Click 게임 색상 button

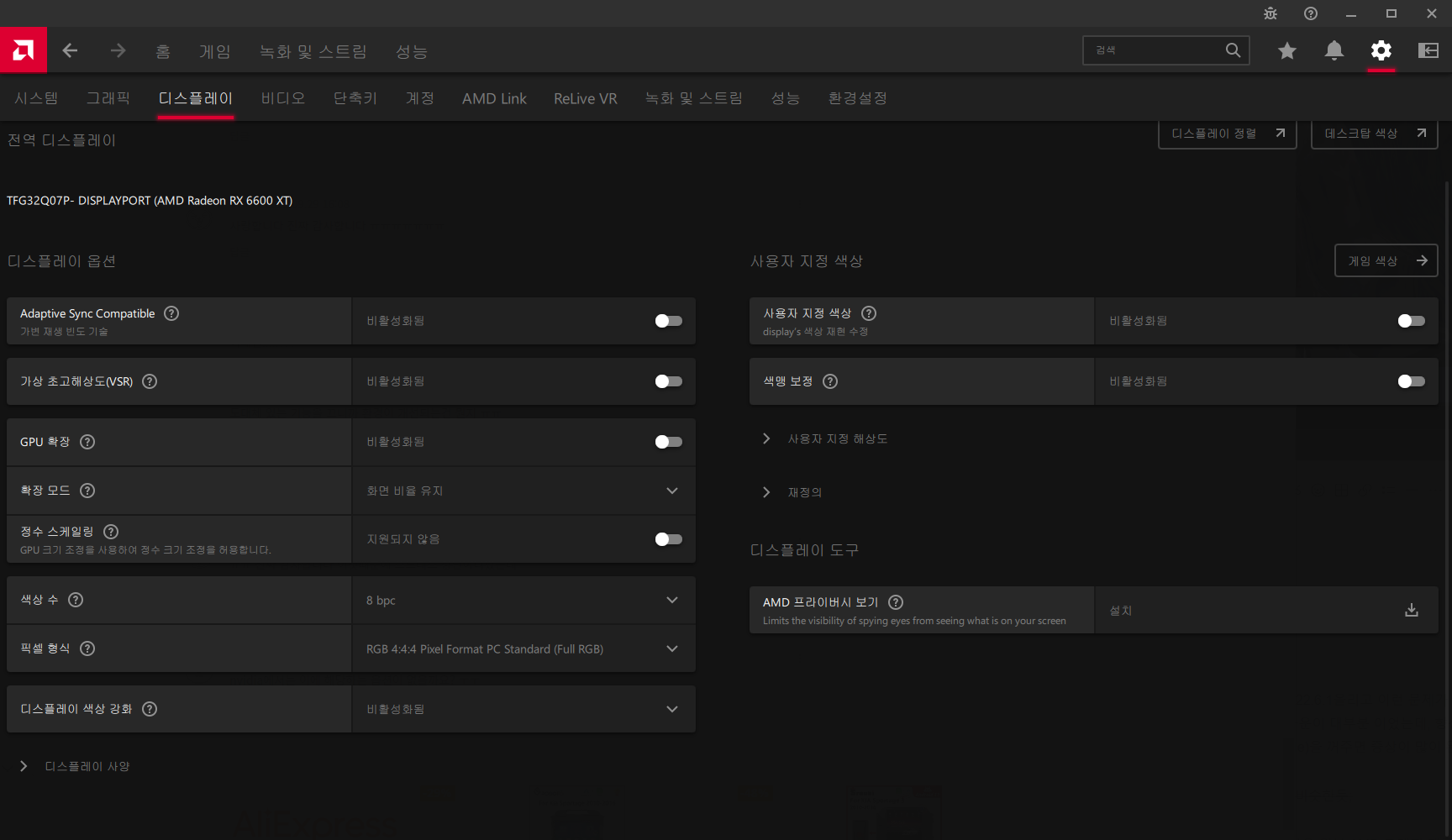[x=1386, y=260]
